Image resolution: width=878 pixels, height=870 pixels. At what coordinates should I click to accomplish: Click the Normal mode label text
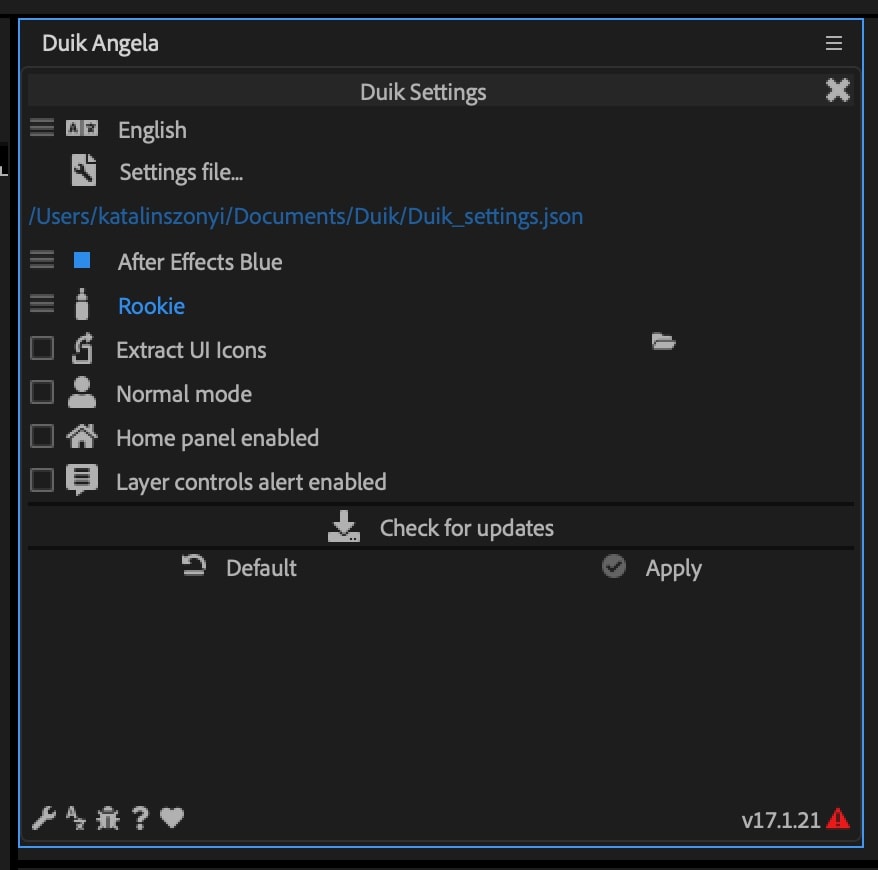coord(184,394)
